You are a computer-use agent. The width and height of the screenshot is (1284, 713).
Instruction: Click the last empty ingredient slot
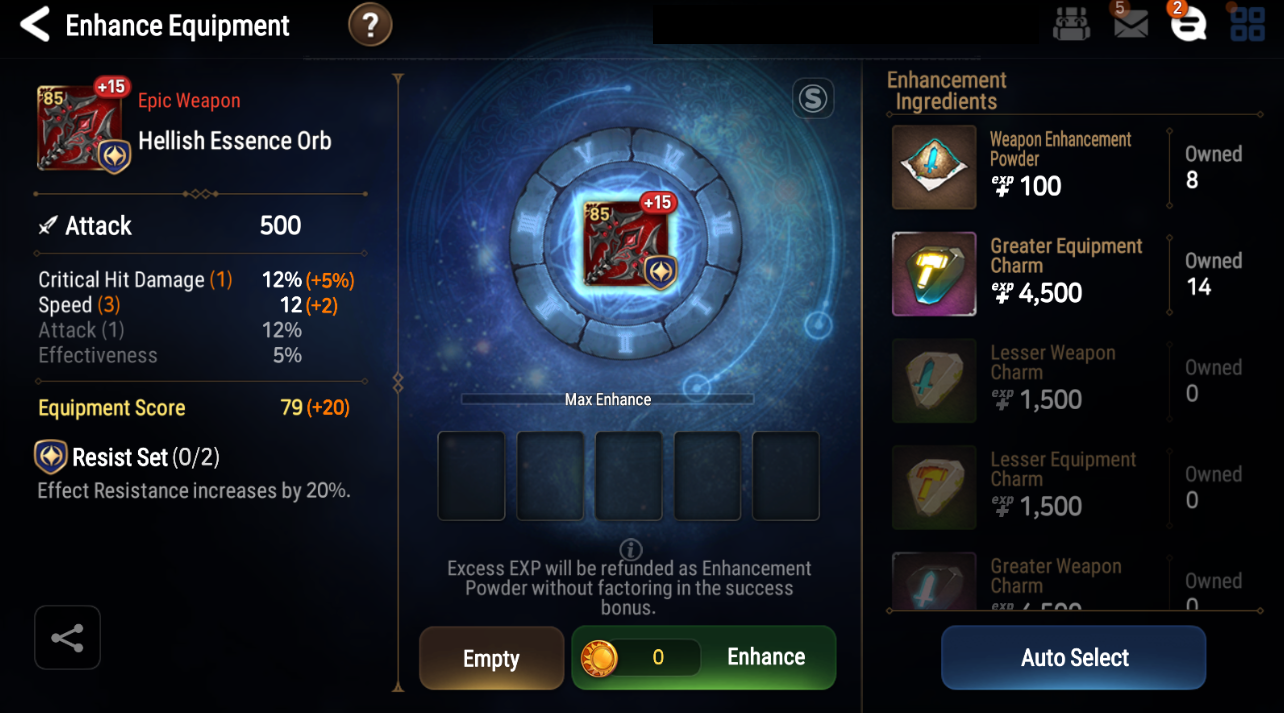coord(786,476)
